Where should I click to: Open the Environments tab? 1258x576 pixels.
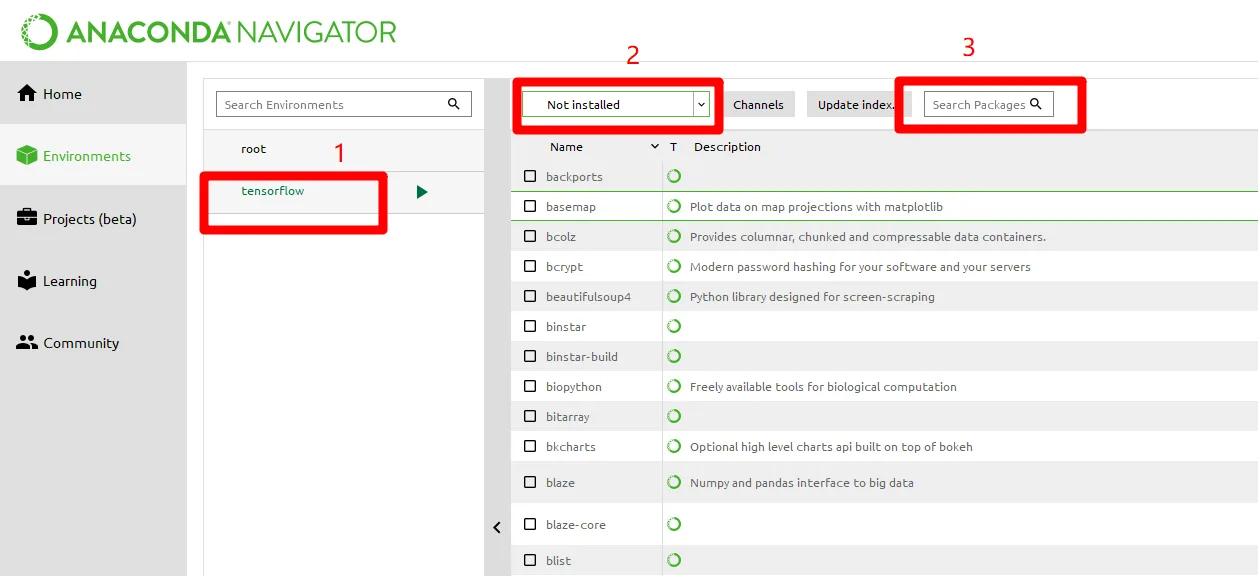(93, 155)
